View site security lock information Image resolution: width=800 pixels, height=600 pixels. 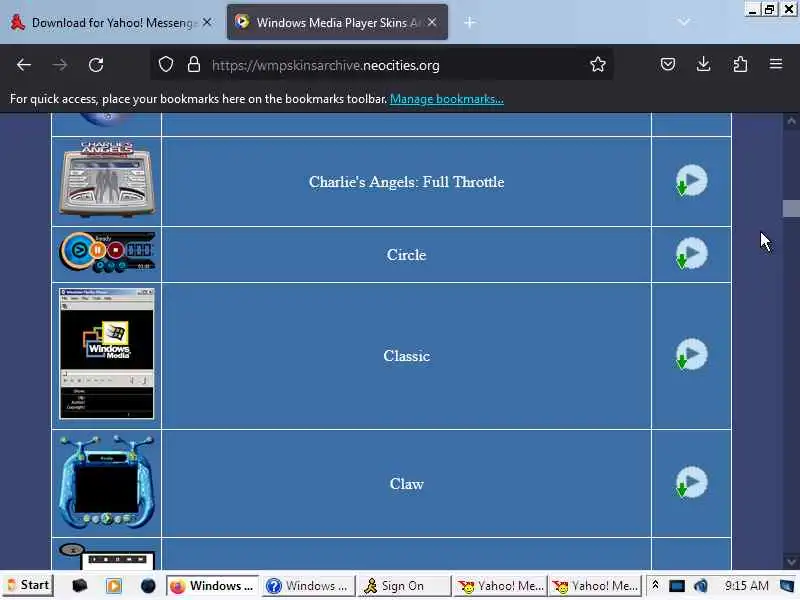[193, 65]
